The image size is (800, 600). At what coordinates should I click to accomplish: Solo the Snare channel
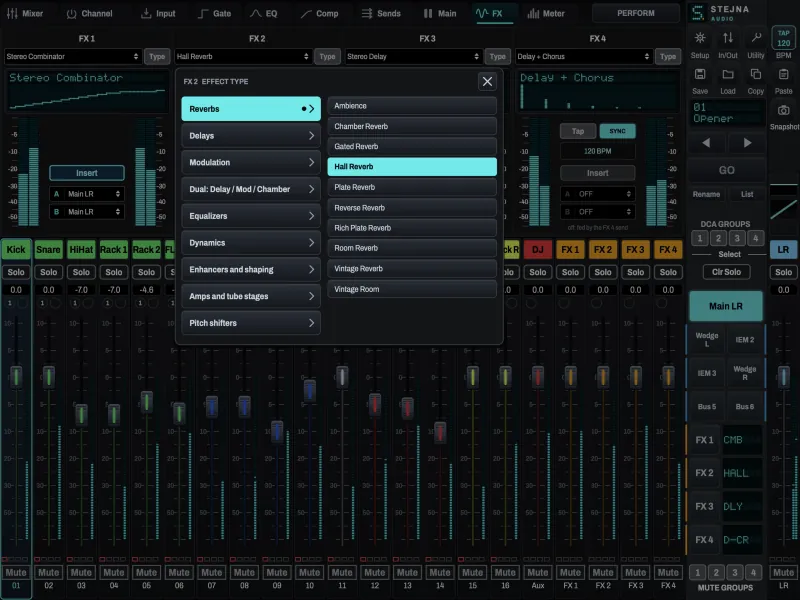48,272
